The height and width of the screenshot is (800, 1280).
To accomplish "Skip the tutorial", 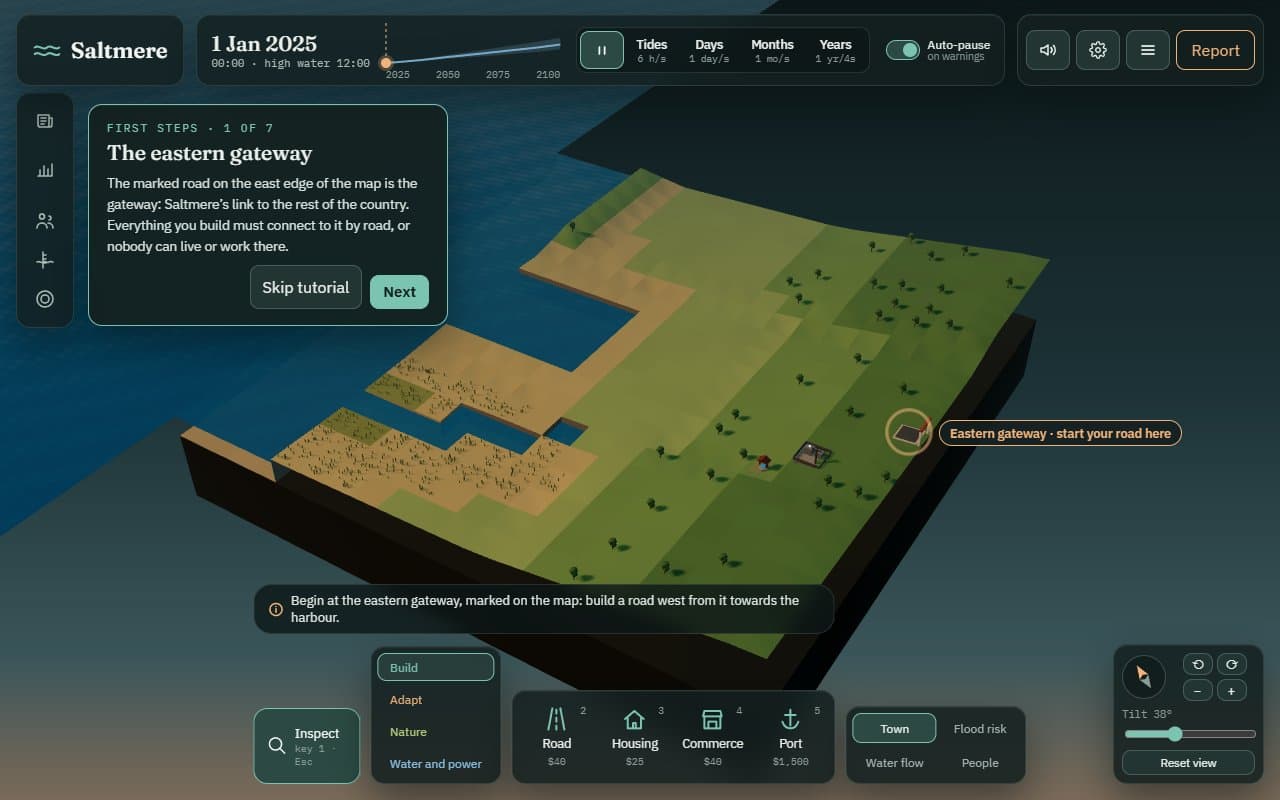I will click(306, 287).
